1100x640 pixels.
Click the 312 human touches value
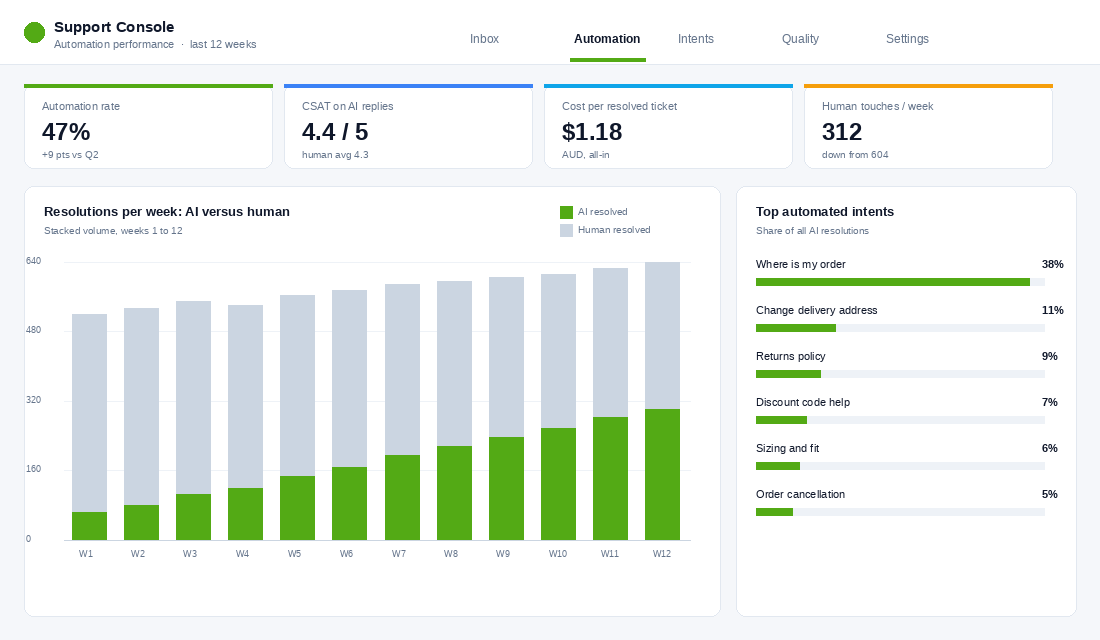[x=842, y=132]
